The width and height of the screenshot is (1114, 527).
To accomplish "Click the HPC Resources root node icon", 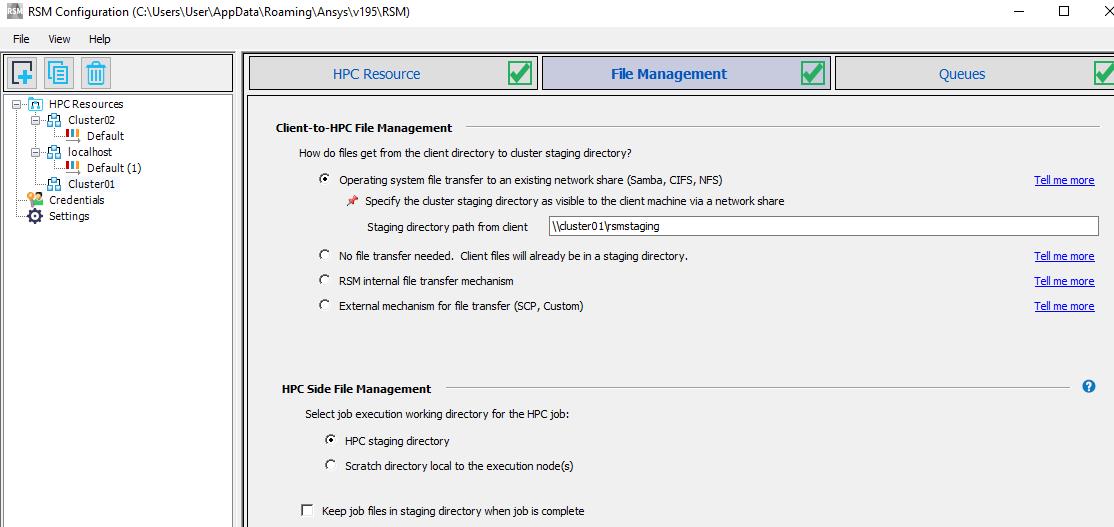I will tap(36, 104).
